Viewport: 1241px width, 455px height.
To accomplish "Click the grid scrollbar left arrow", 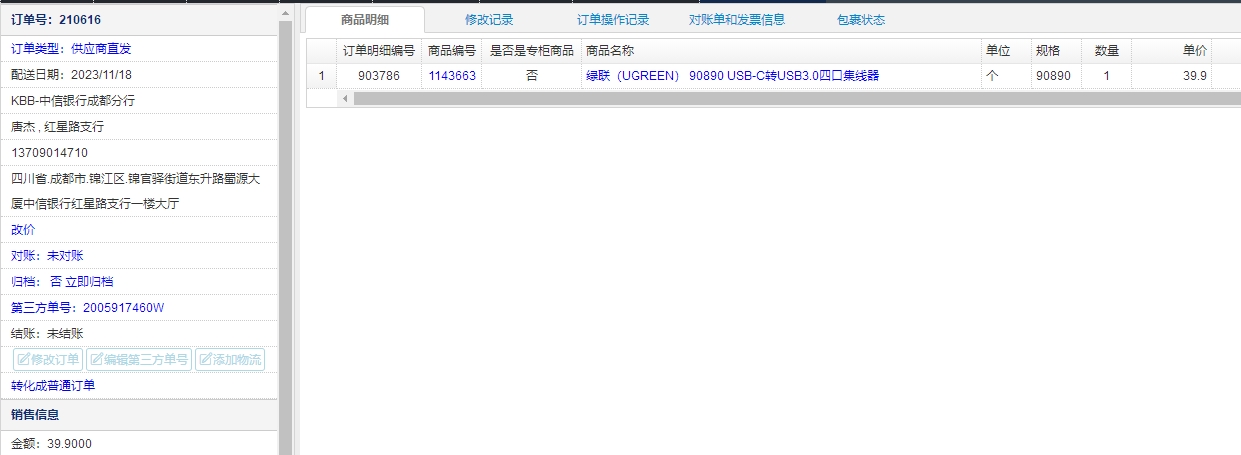I will (x=345, y=98).
